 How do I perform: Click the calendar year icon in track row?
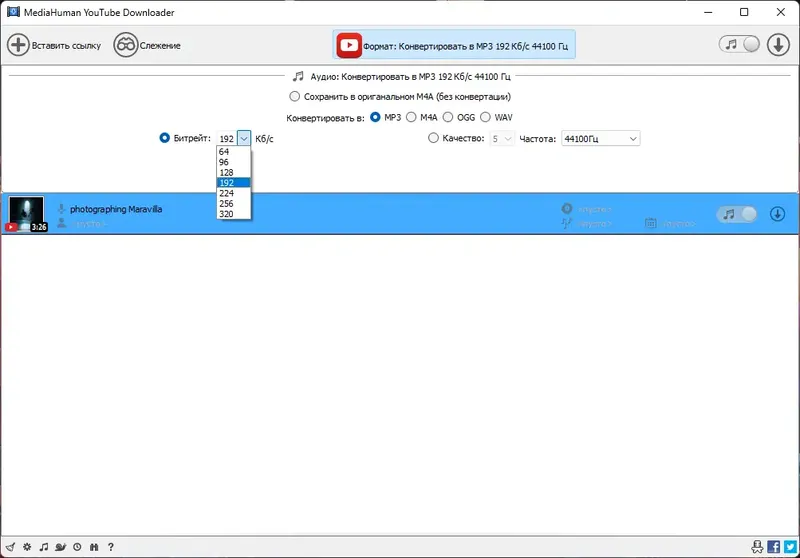pyautogui.click(x=651, y=223)
